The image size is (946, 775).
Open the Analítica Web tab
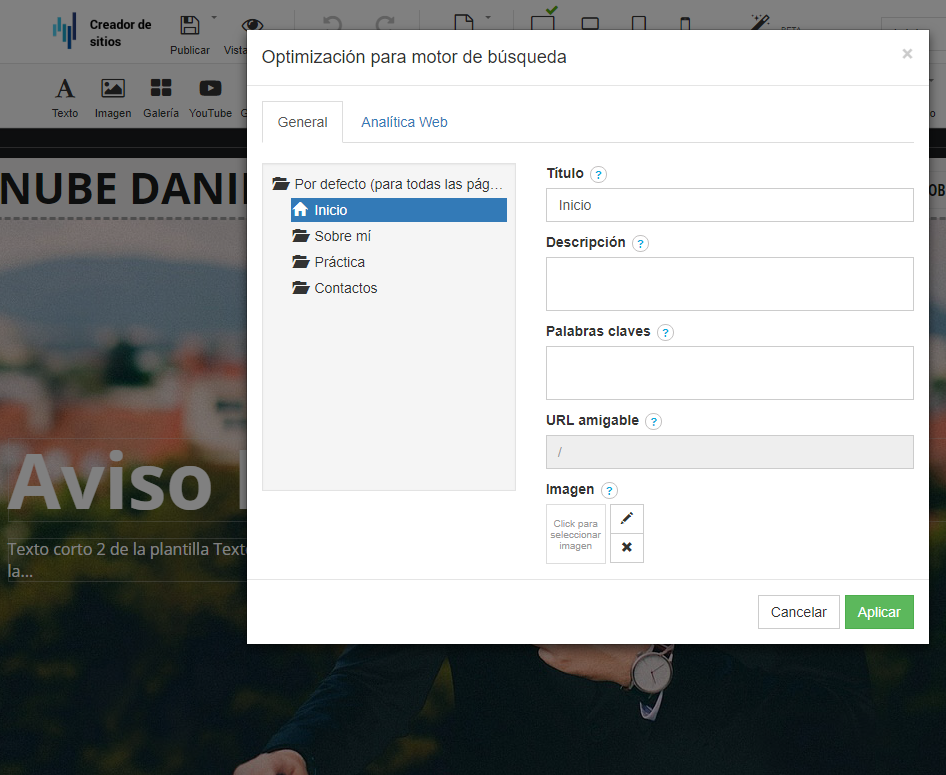tap(404, 122)
